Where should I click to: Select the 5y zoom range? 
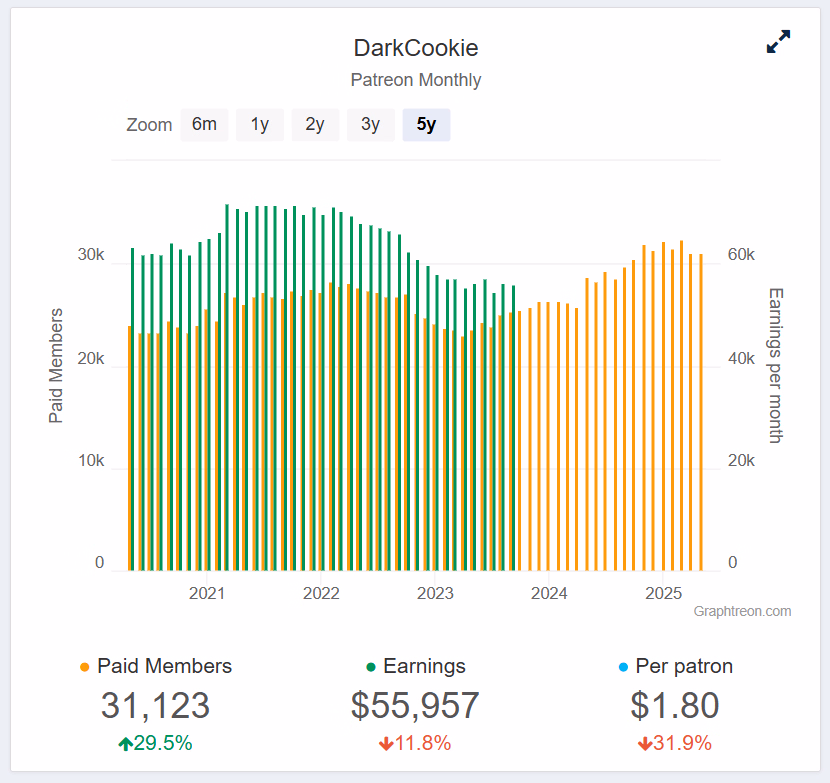[x=426, y=125]
